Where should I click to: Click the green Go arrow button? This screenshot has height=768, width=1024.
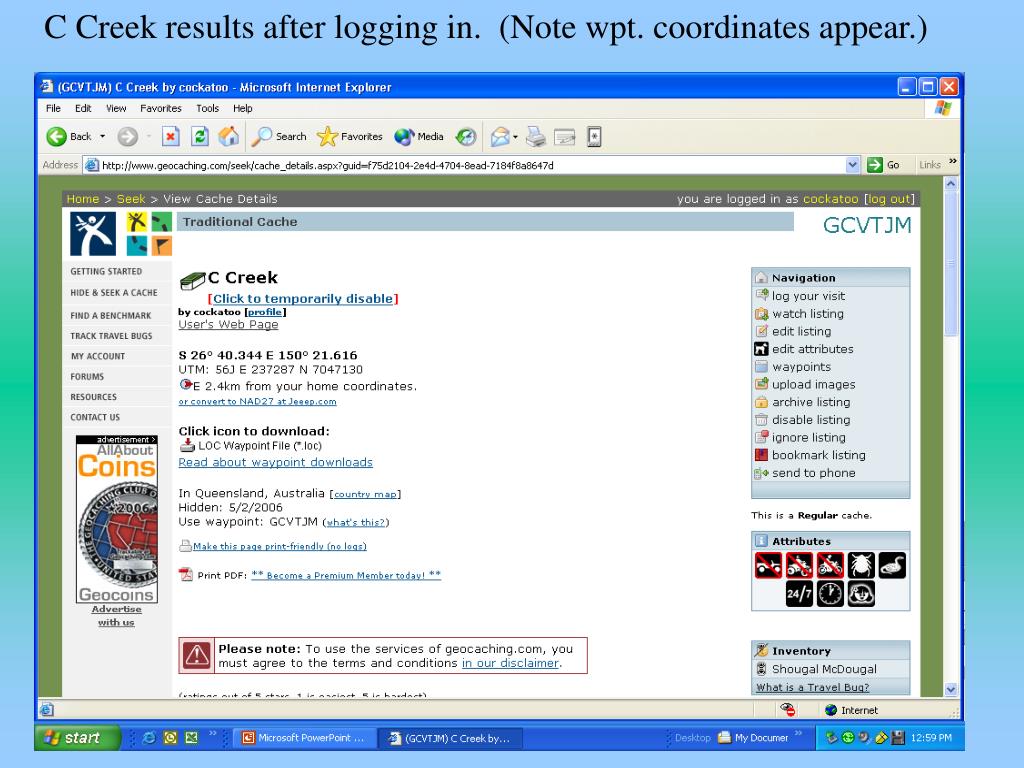coord(874,165)
